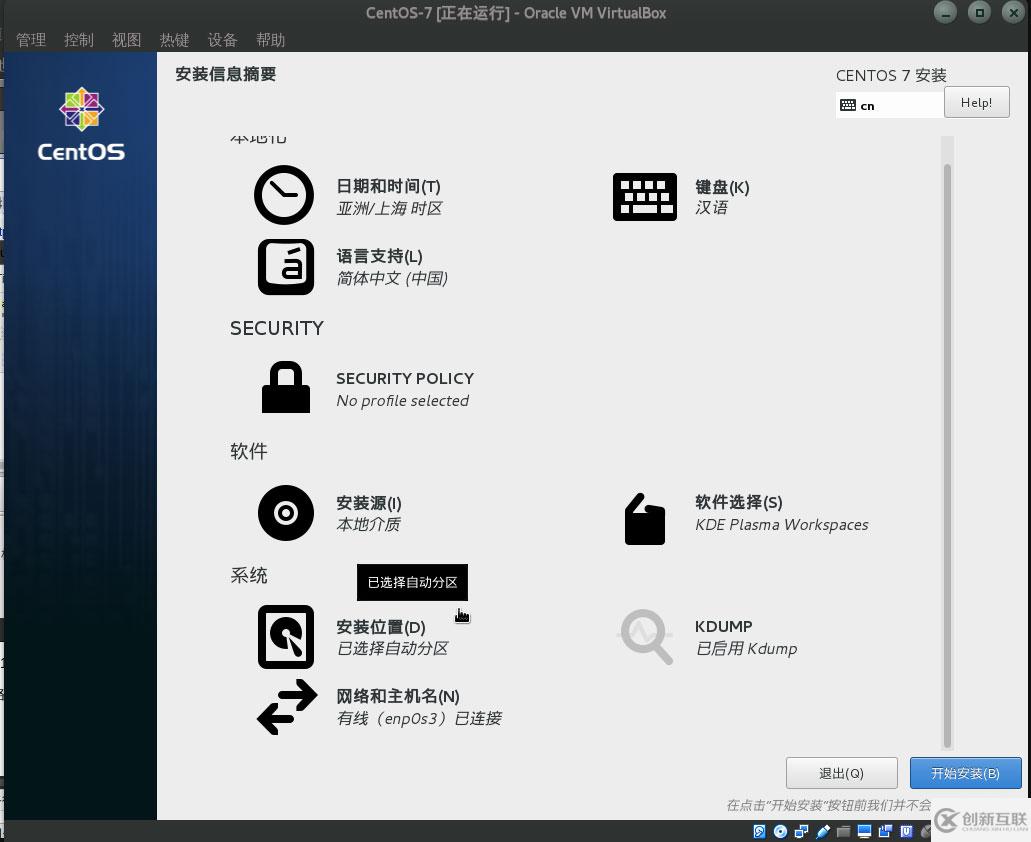Image resolution: width=1031 pixels, height=842 pixels.
Task: Click 已选择自动分区 text under 安装位置(D)
Action: [393, 649]
